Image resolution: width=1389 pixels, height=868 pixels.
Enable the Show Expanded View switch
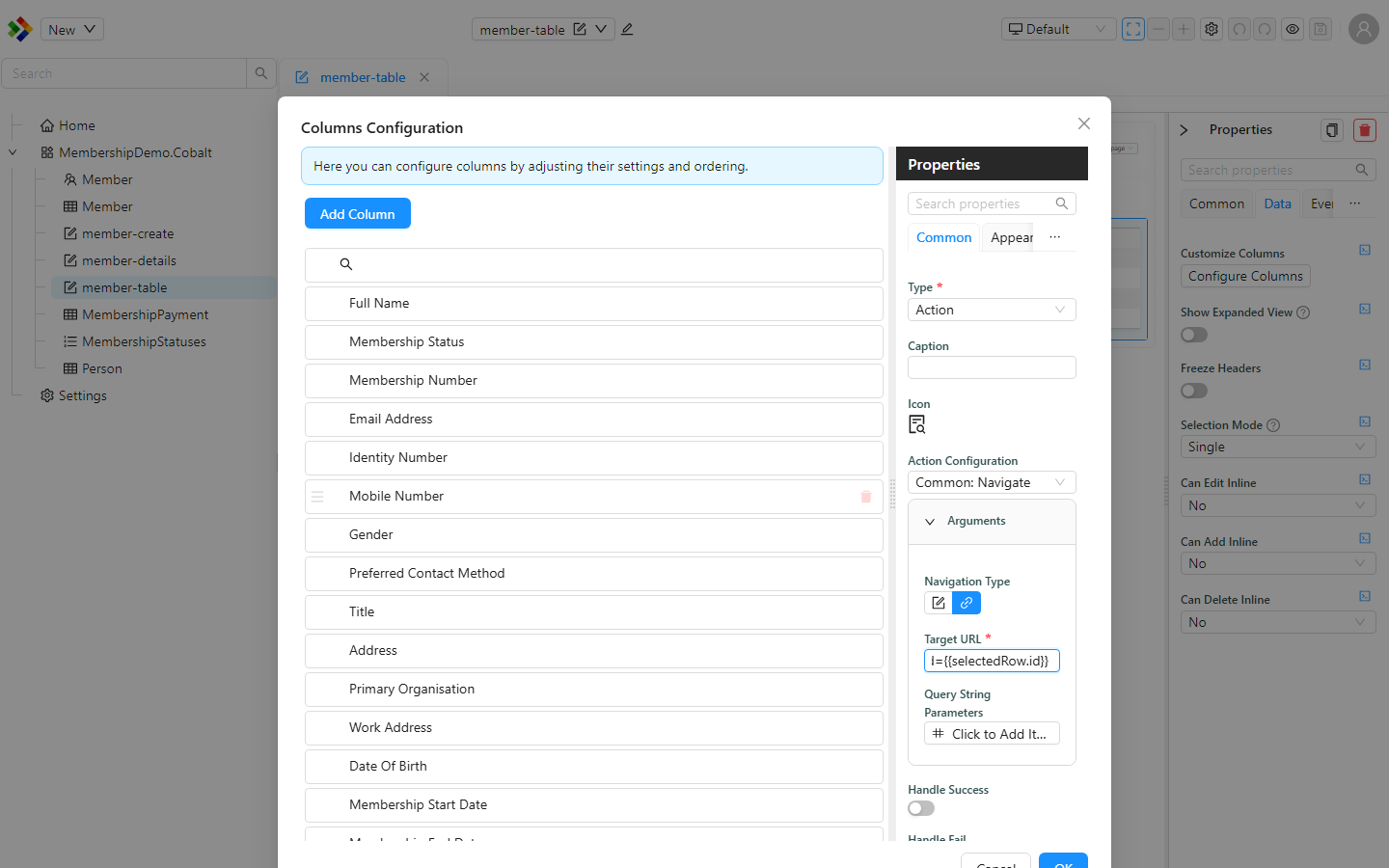tap(1194, 335)
